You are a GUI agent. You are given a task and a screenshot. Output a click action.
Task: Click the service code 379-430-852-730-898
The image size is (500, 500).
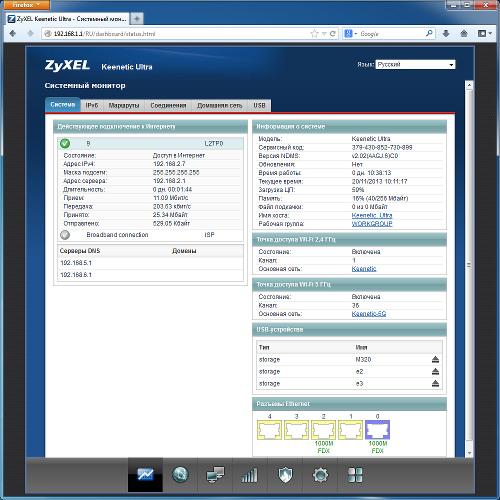click(x=382, y=147)
